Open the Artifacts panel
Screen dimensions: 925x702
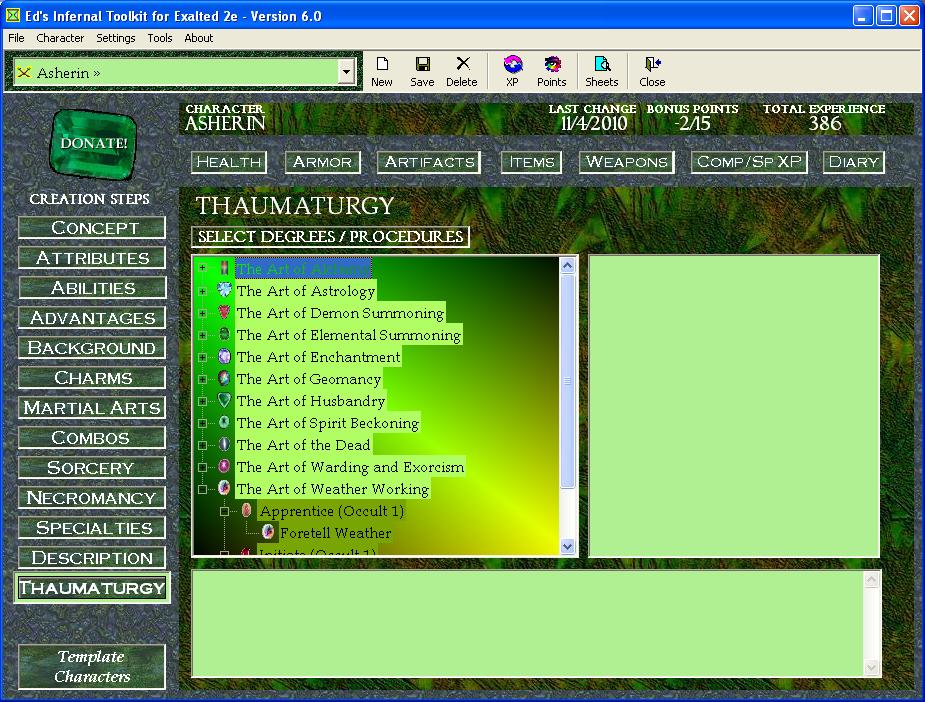coord(429,162)
